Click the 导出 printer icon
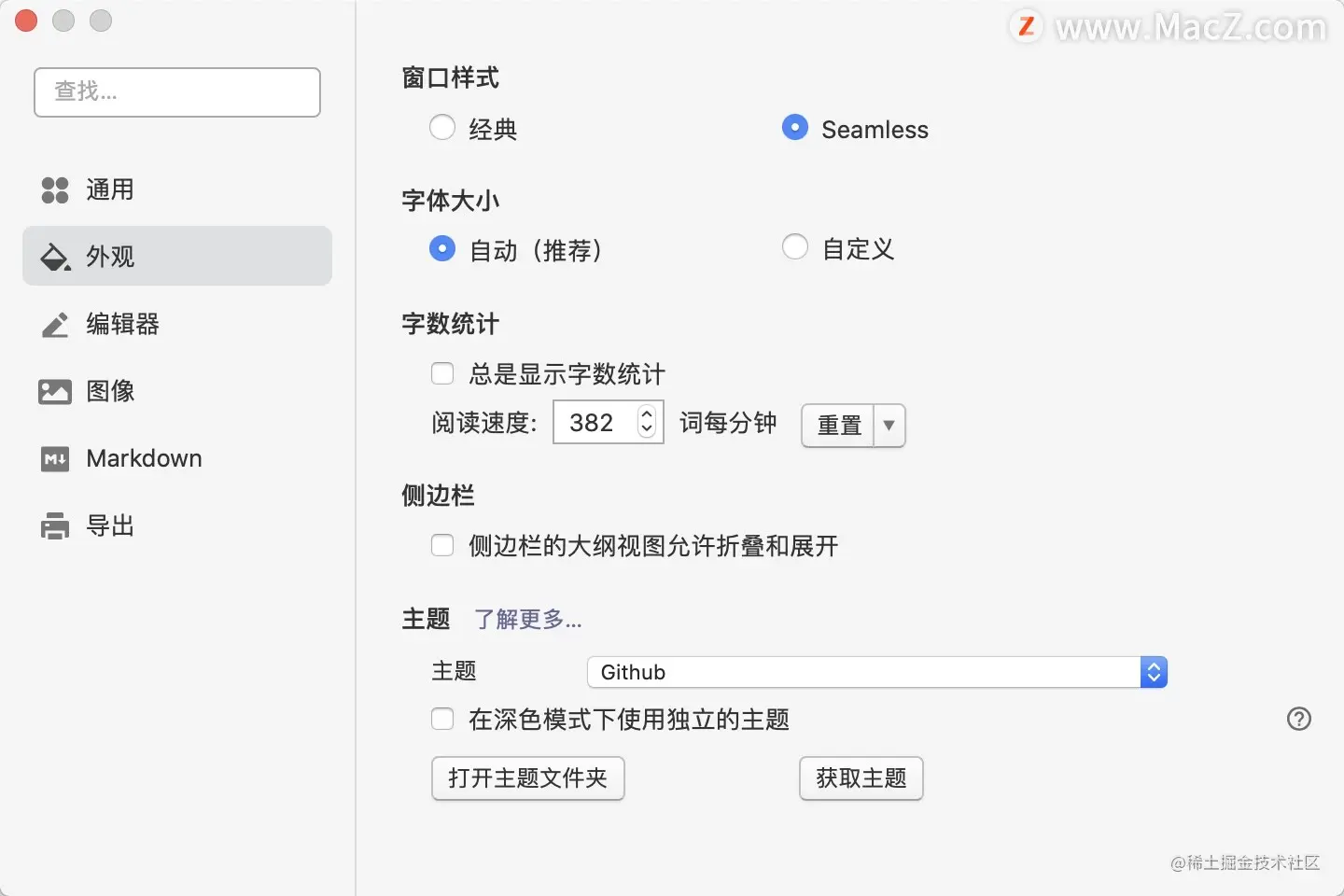Image resolution: width=1344 pixels, height=896 pixels. pyautogui.click(x=55, y=526)
